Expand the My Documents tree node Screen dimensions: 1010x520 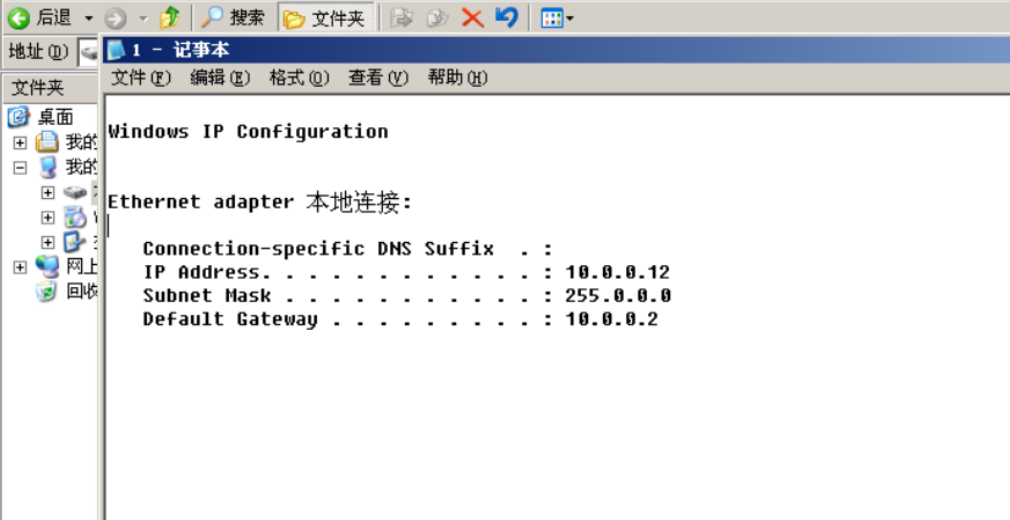click(20, 142)
